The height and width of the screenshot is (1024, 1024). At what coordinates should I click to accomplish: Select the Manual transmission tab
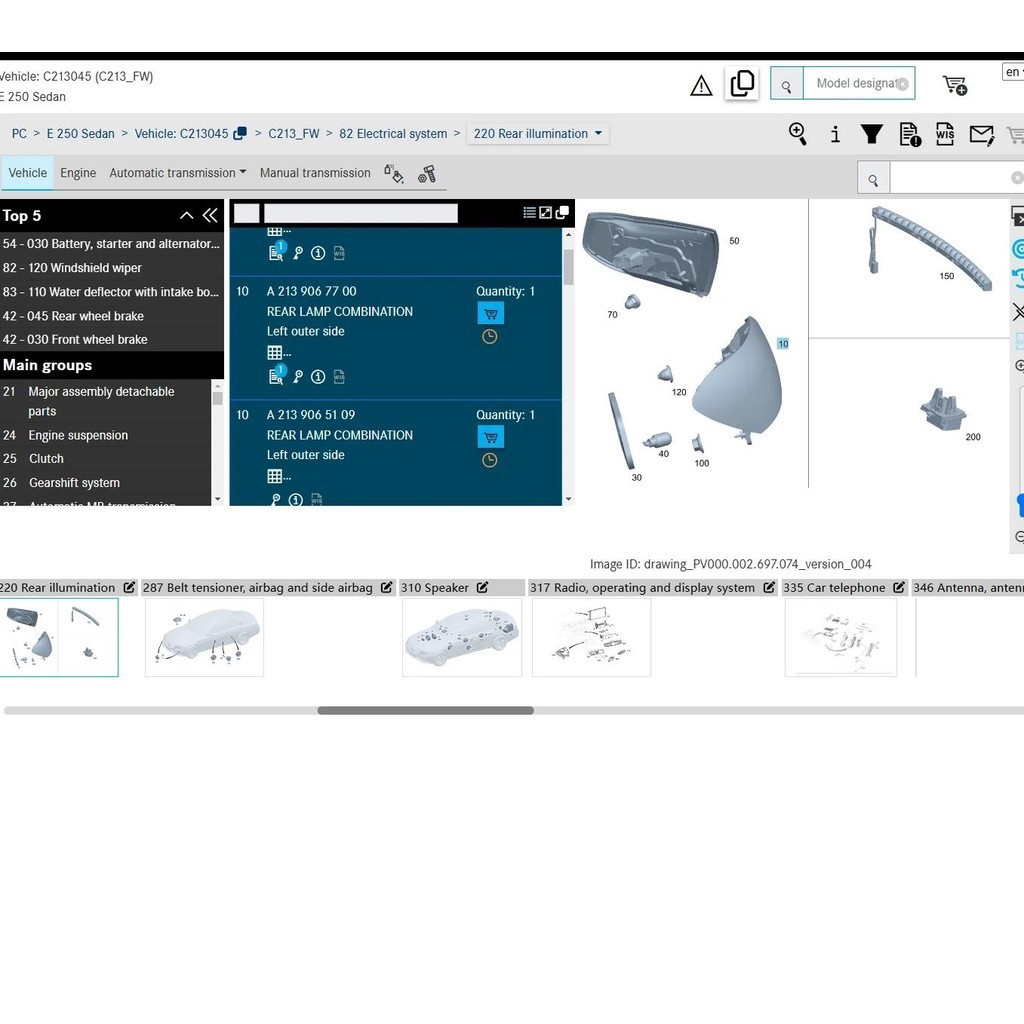pos(315,173)
